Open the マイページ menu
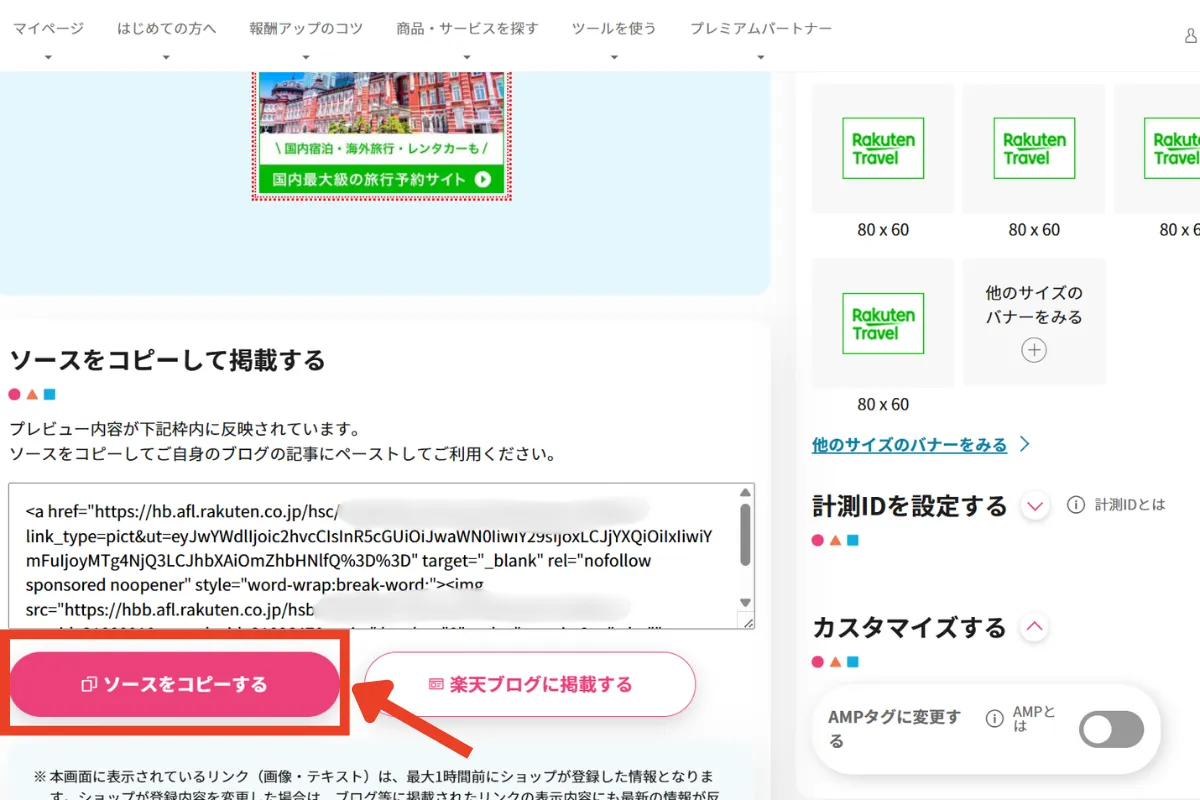 pyautogui.click(x=48, y=28)
